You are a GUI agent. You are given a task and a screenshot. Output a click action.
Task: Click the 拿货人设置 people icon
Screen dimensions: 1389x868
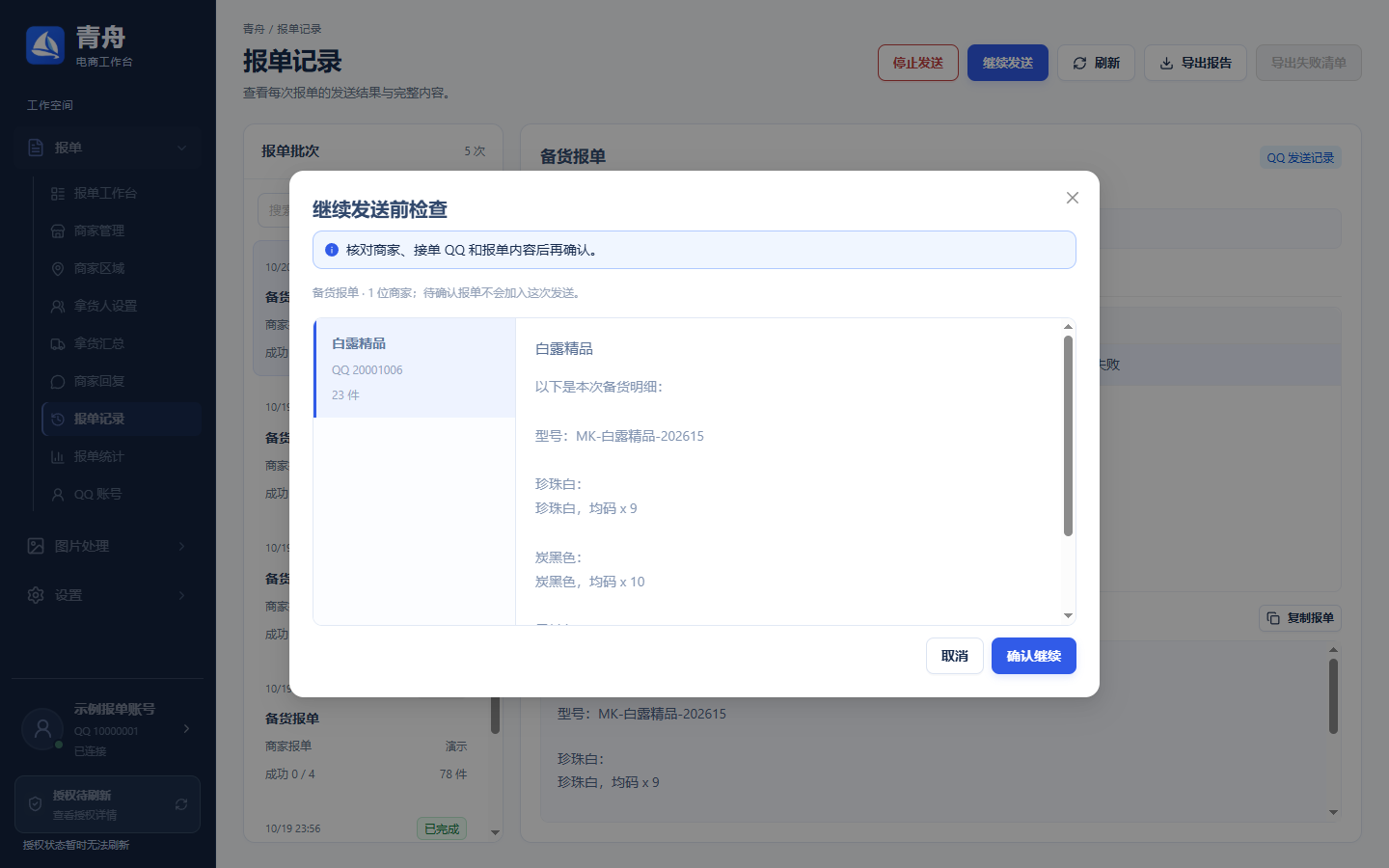coord(58,306)
